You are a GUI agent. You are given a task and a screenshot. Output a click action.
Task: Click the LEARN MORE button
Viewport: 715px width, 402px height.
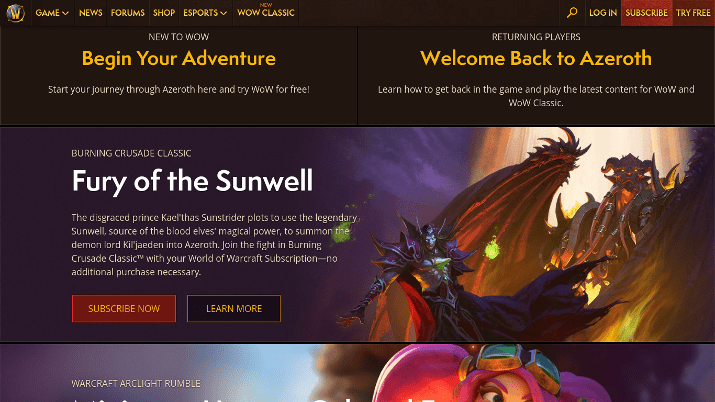234,309
